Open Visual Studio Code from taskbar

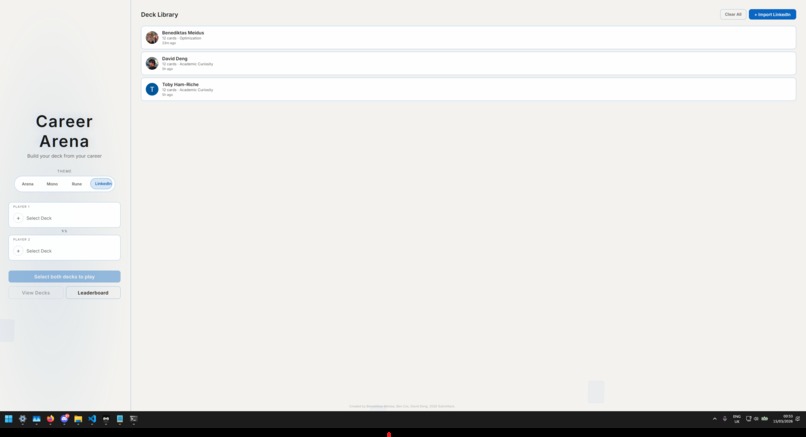click(x=92, y=419)
